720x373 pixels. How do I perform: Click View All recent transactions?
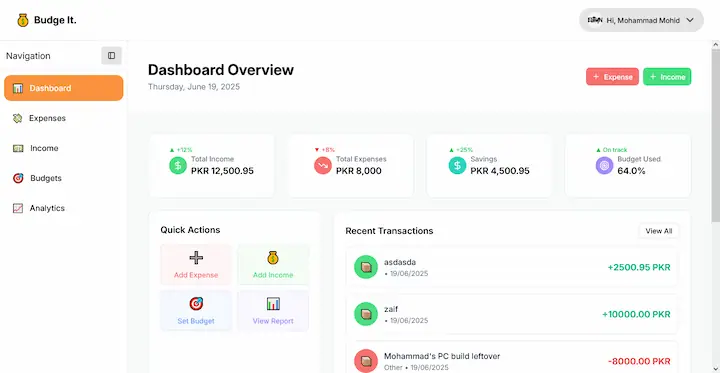click(658, 231)
